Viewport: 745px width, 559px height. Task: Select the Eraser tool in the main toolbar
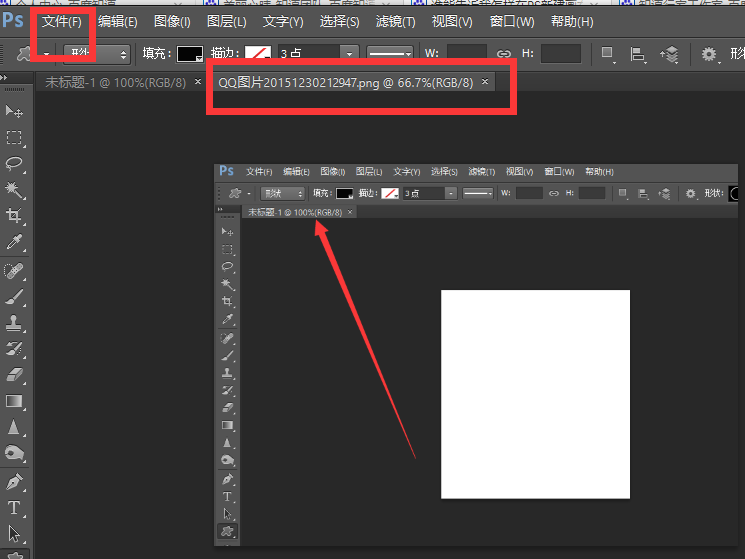click(14, 375)
